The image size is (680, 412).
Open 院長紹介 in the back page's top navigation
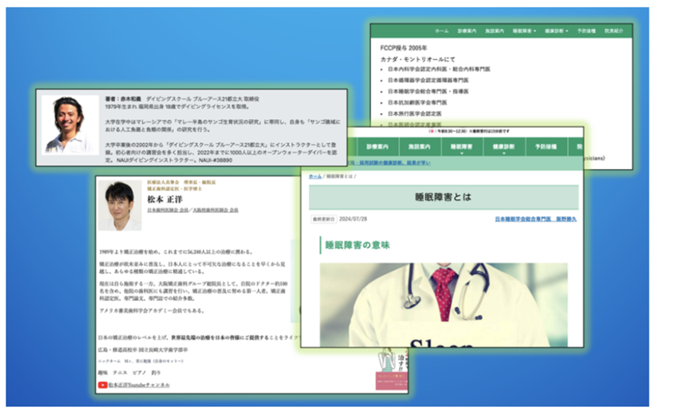click(614, 31)
